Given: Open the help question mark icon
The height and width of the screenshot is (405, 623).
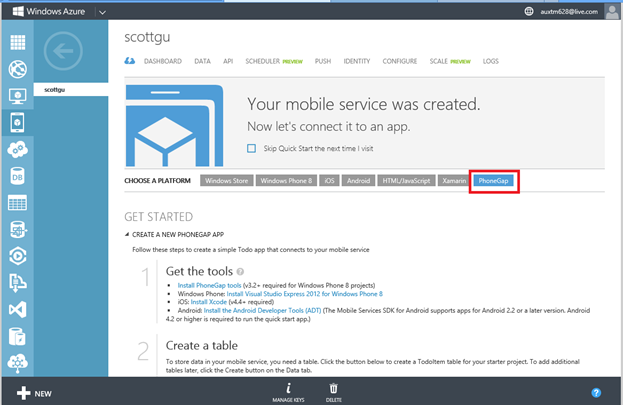Looking at the screenshot, I should click(x=596, y=393).
